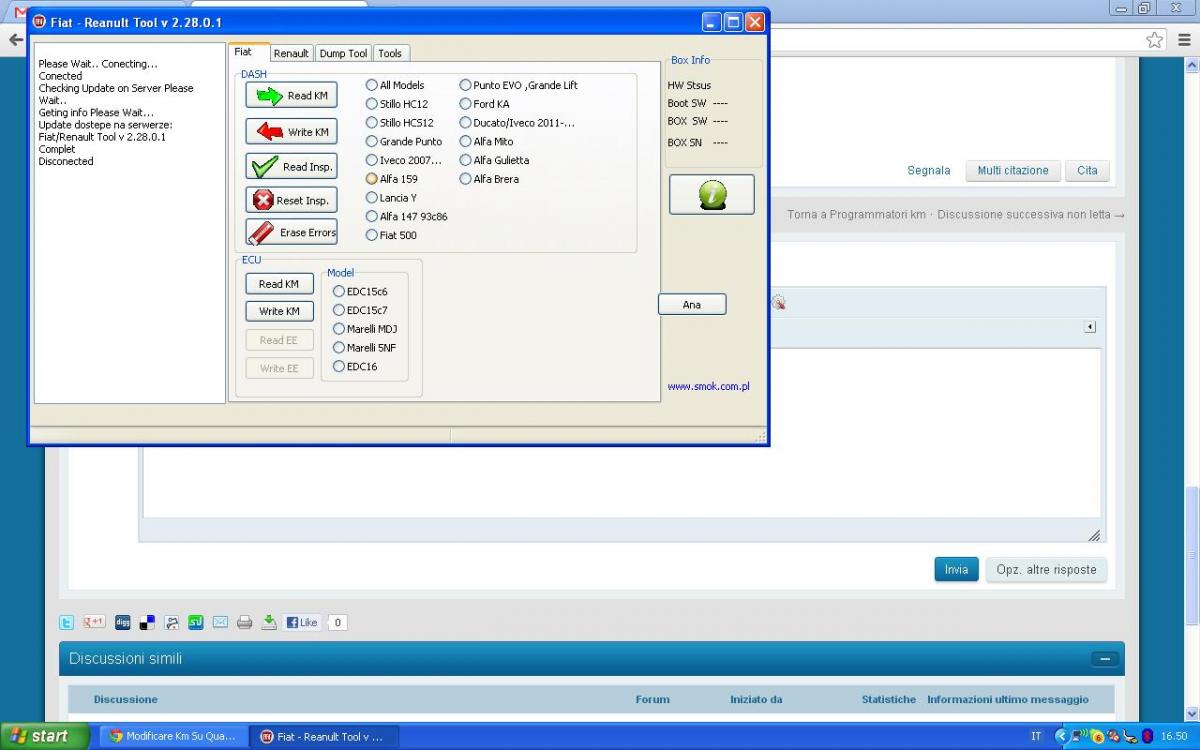1200x750 pixels.
Task: Click the Segnala link
Action: point(929,171)
